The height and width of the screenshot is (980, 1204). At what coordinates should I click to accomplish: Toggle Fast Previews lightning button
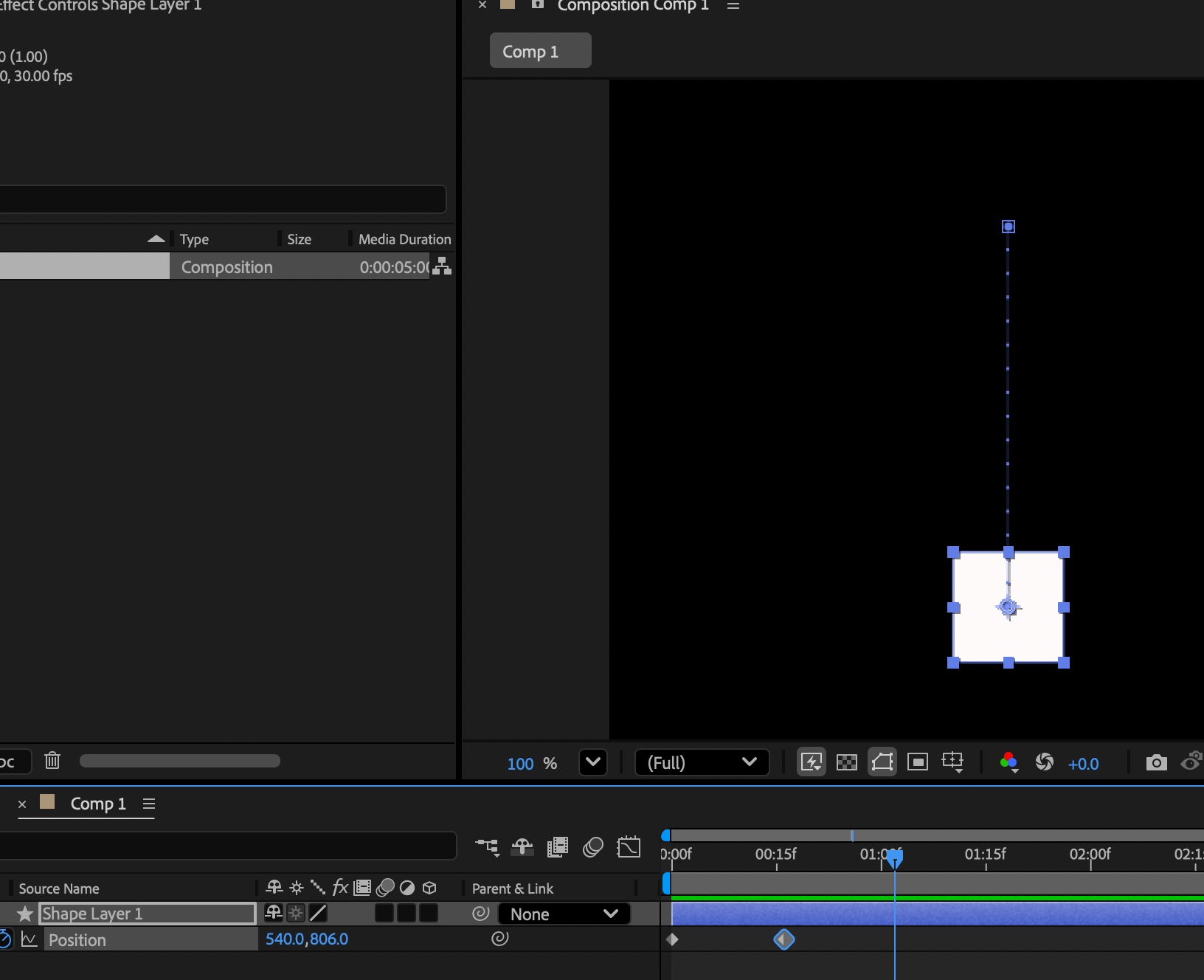pos(811,762)
